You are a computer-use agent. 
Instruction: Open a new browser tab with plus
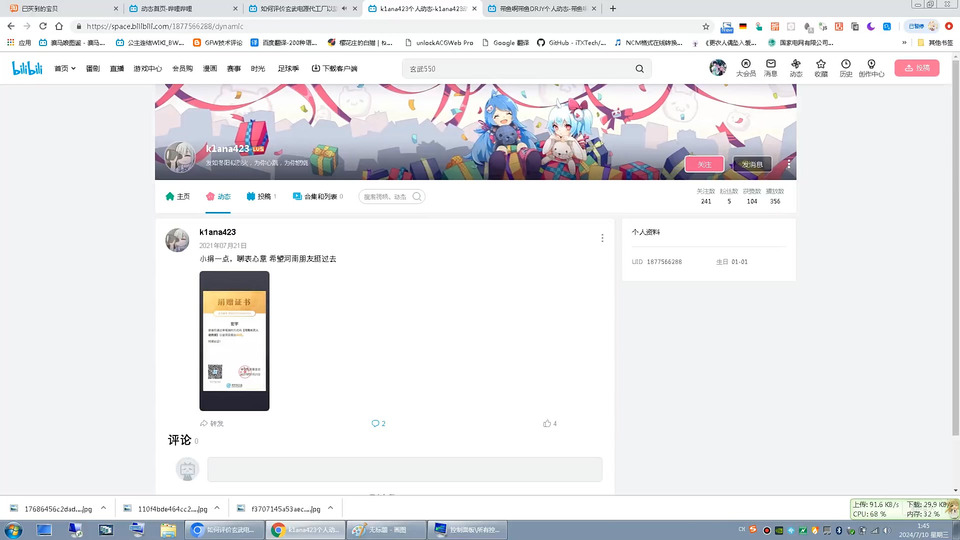point(613,9)
